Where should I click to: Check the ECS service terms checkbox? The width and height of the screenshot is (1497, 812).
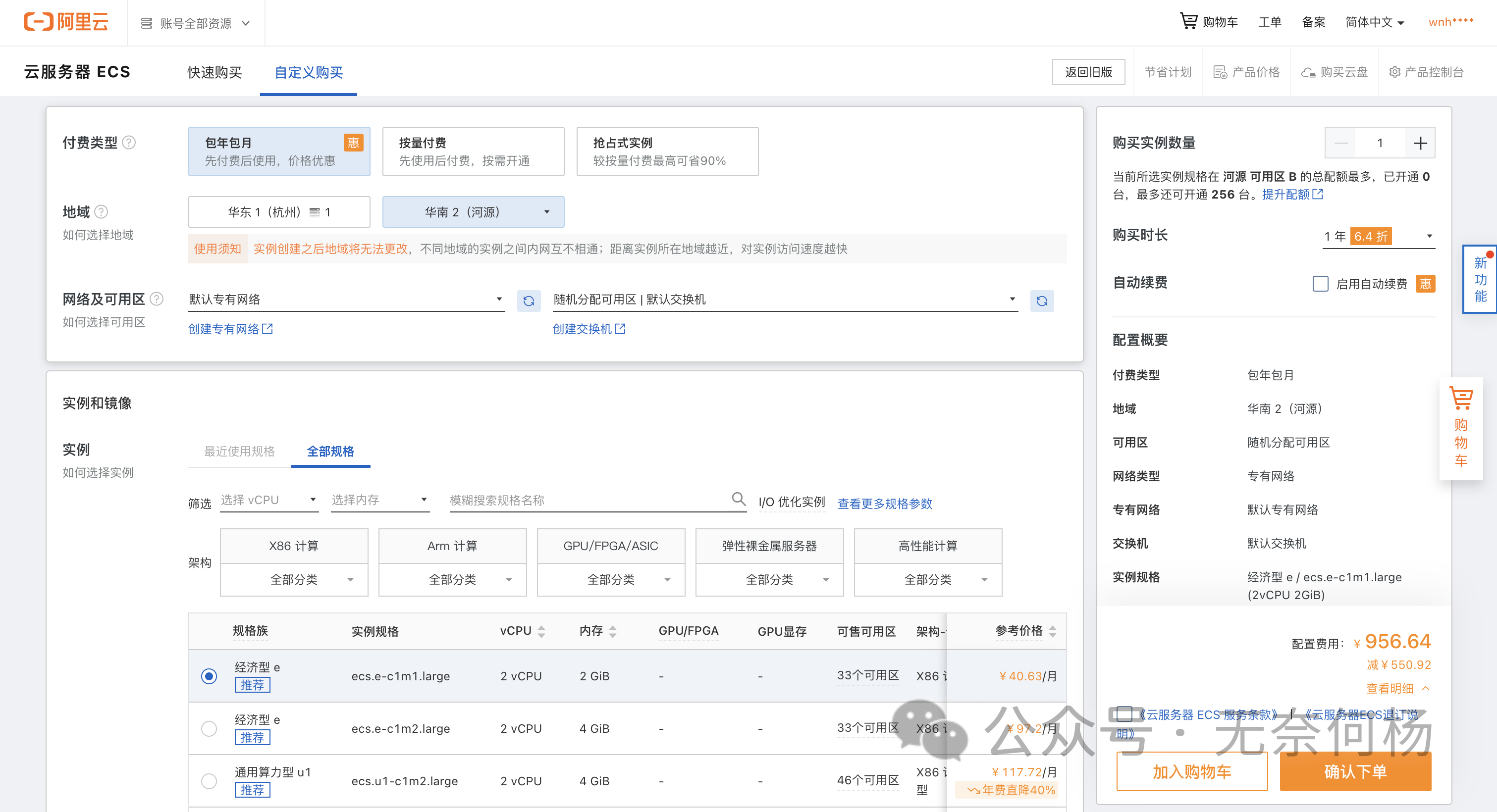(1124, 714)
